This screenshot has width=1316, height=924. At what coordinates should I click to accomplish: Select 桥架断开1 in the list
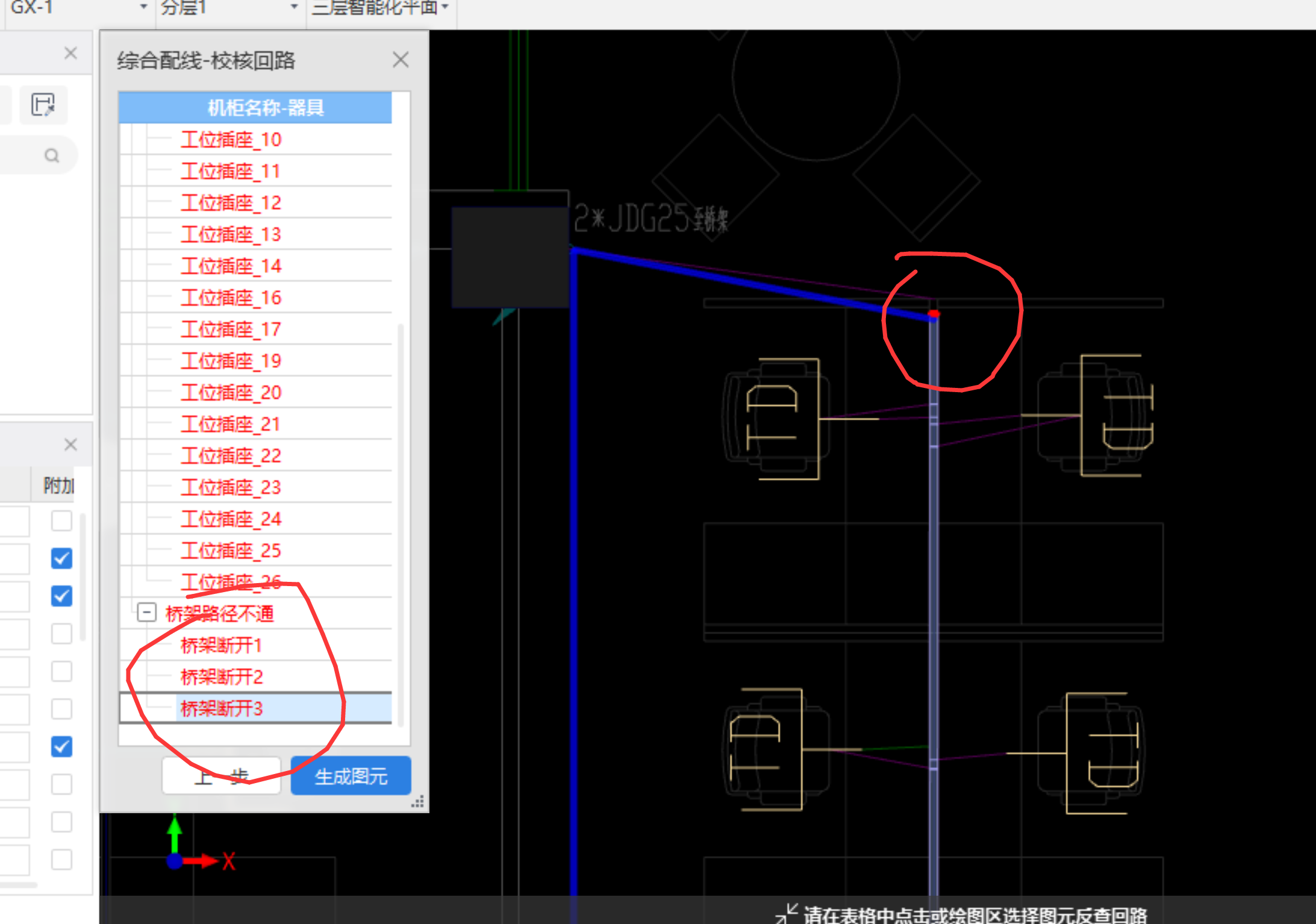[x=221, y=645]
